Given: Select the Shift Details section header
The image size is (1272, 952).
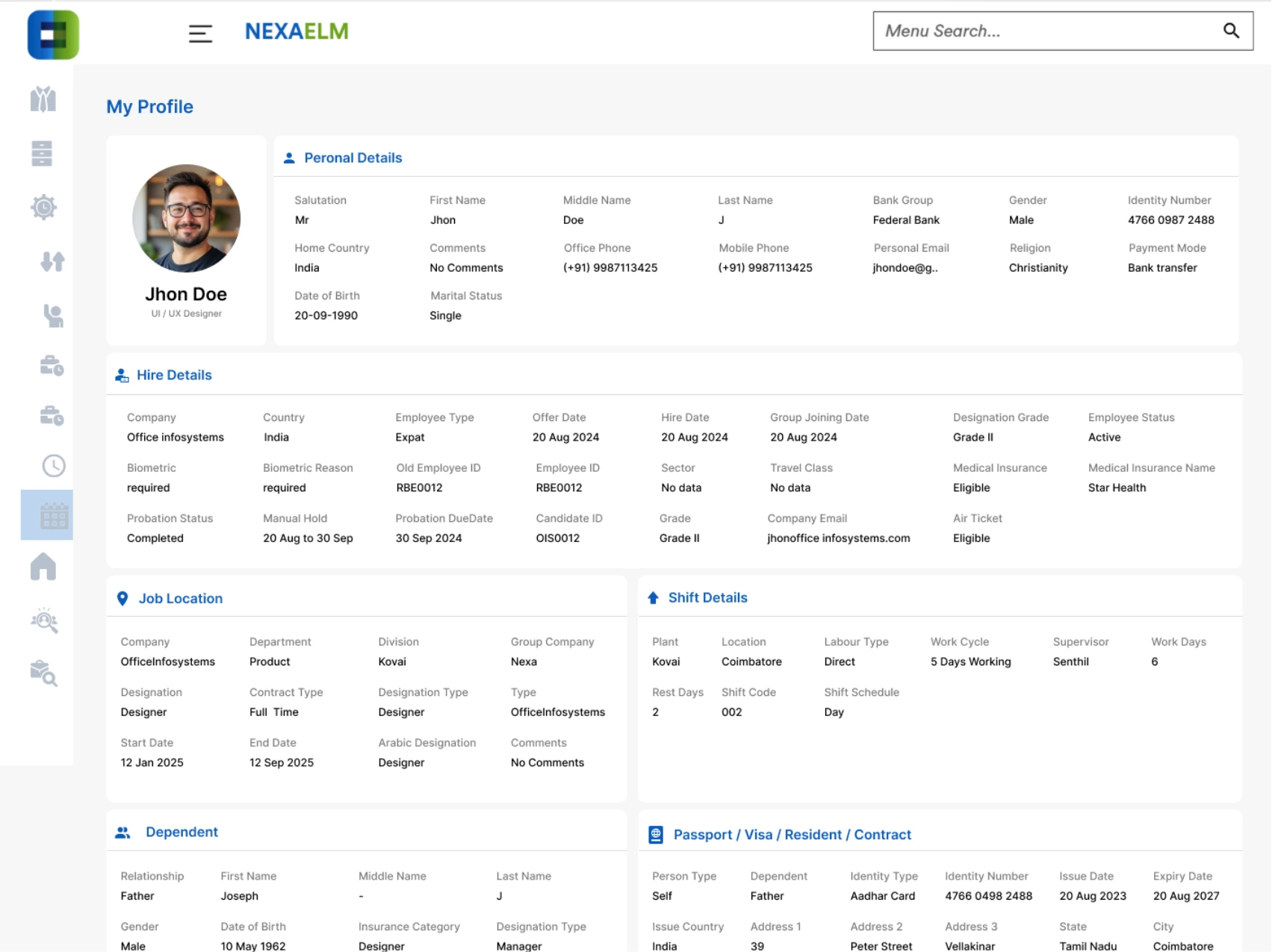Looking at the screenshot, I should [707, 597].
